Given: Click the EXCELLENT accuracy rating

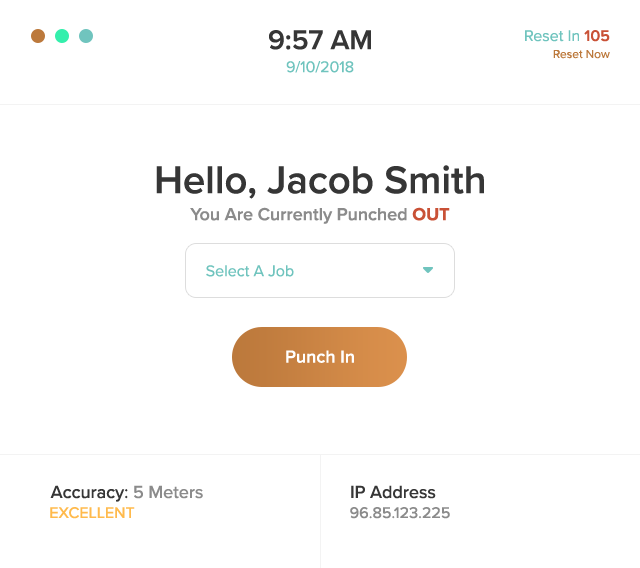Looking at the screenshot, I should (x=91, y=513).
